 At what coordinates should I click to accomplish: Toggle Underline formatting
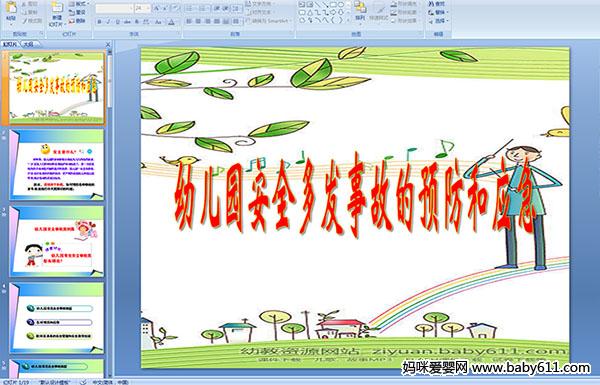(117, 22)
